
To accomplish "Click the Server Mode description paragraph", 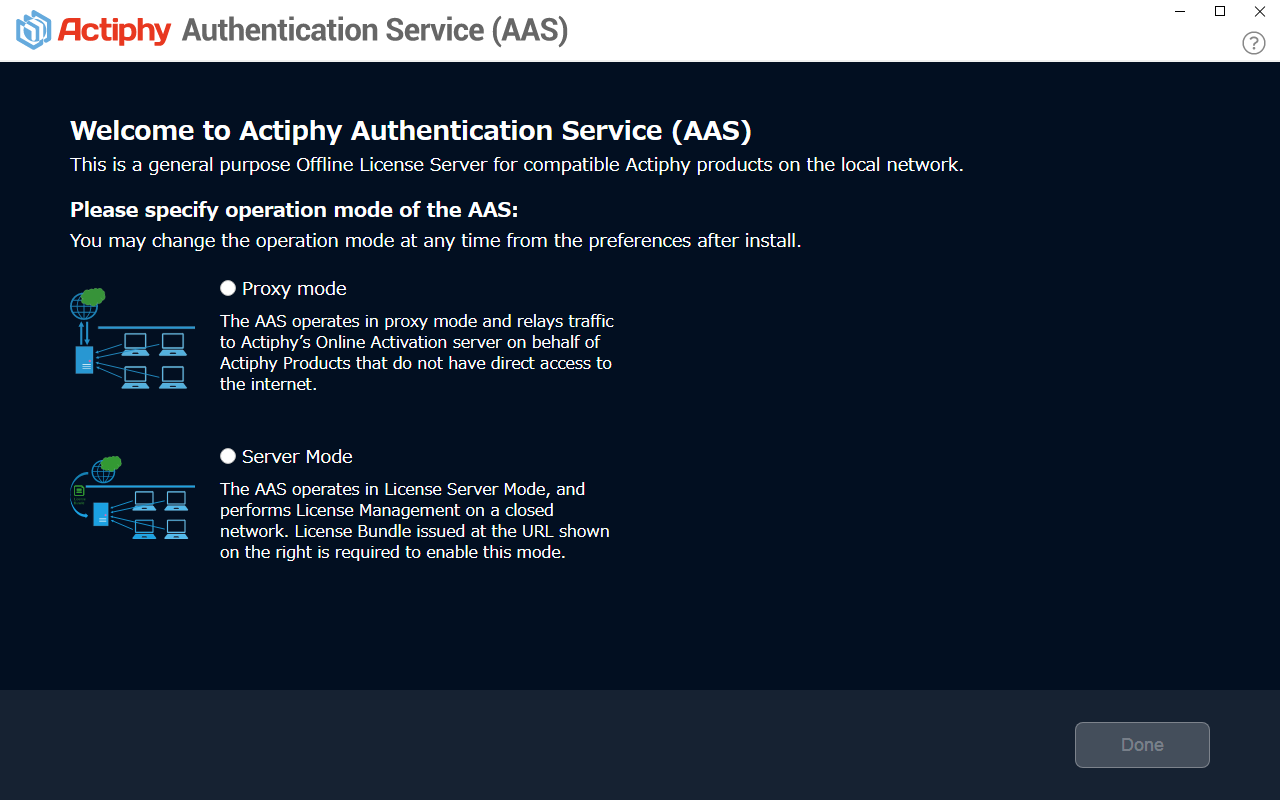I will click(x=415, y=520).
